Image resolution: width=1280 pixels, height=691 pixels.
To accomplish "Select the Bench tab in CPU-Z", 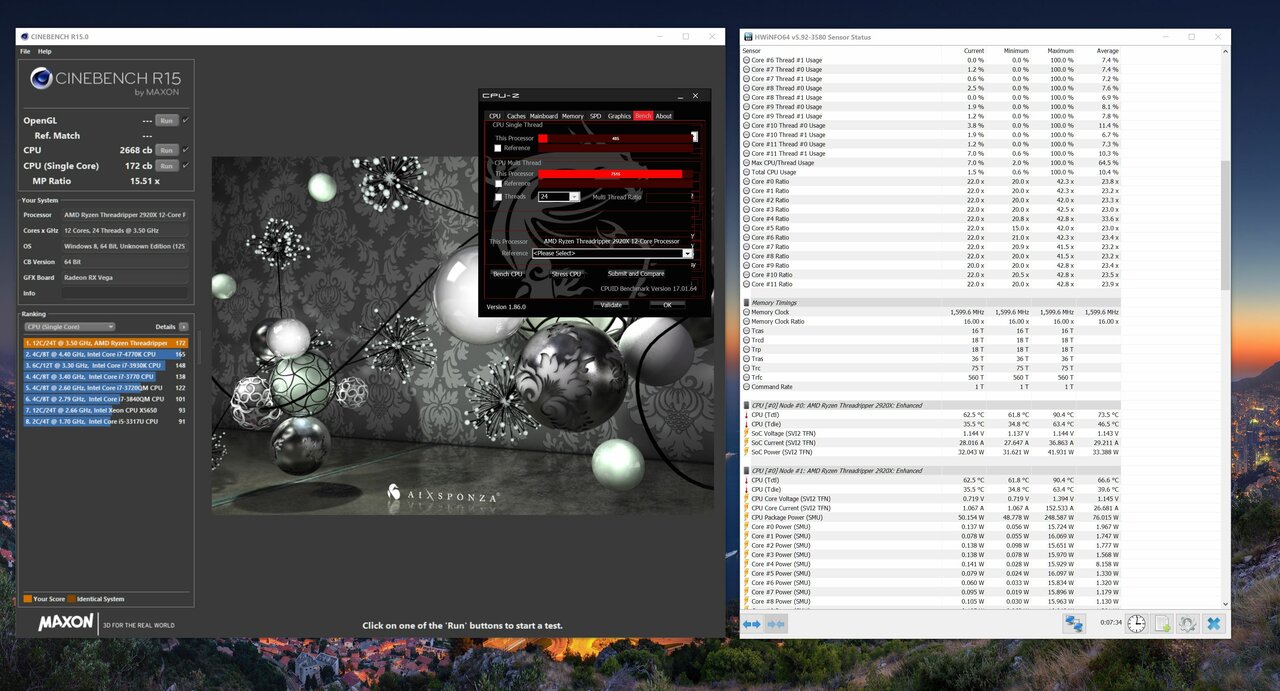I will pyautogui.click(x=643, y=116).
